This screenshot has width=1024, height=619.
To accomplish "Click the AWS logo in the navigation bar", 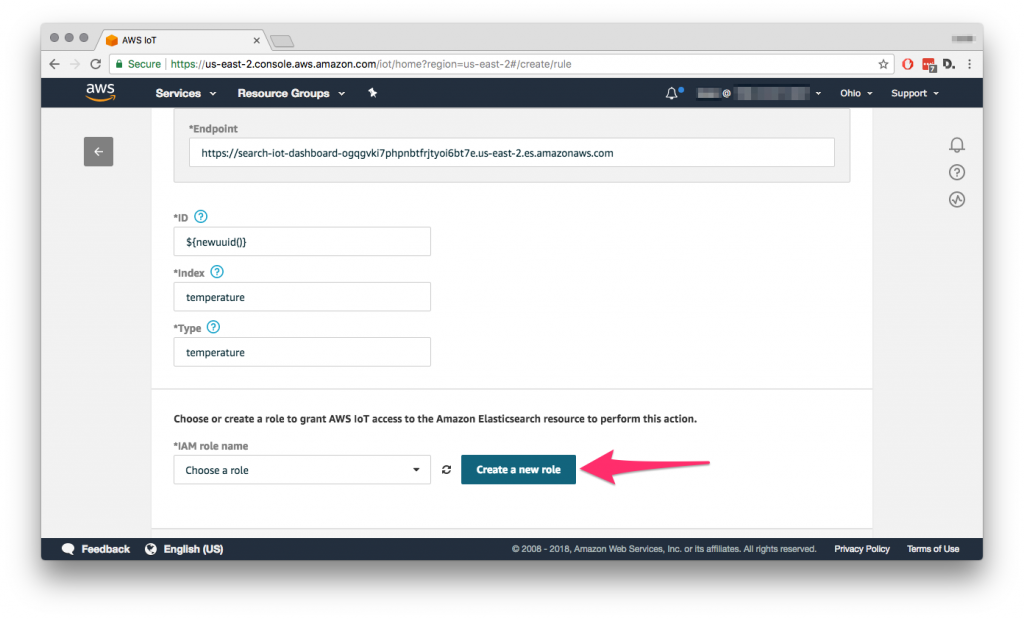I will tap(100, 92).
